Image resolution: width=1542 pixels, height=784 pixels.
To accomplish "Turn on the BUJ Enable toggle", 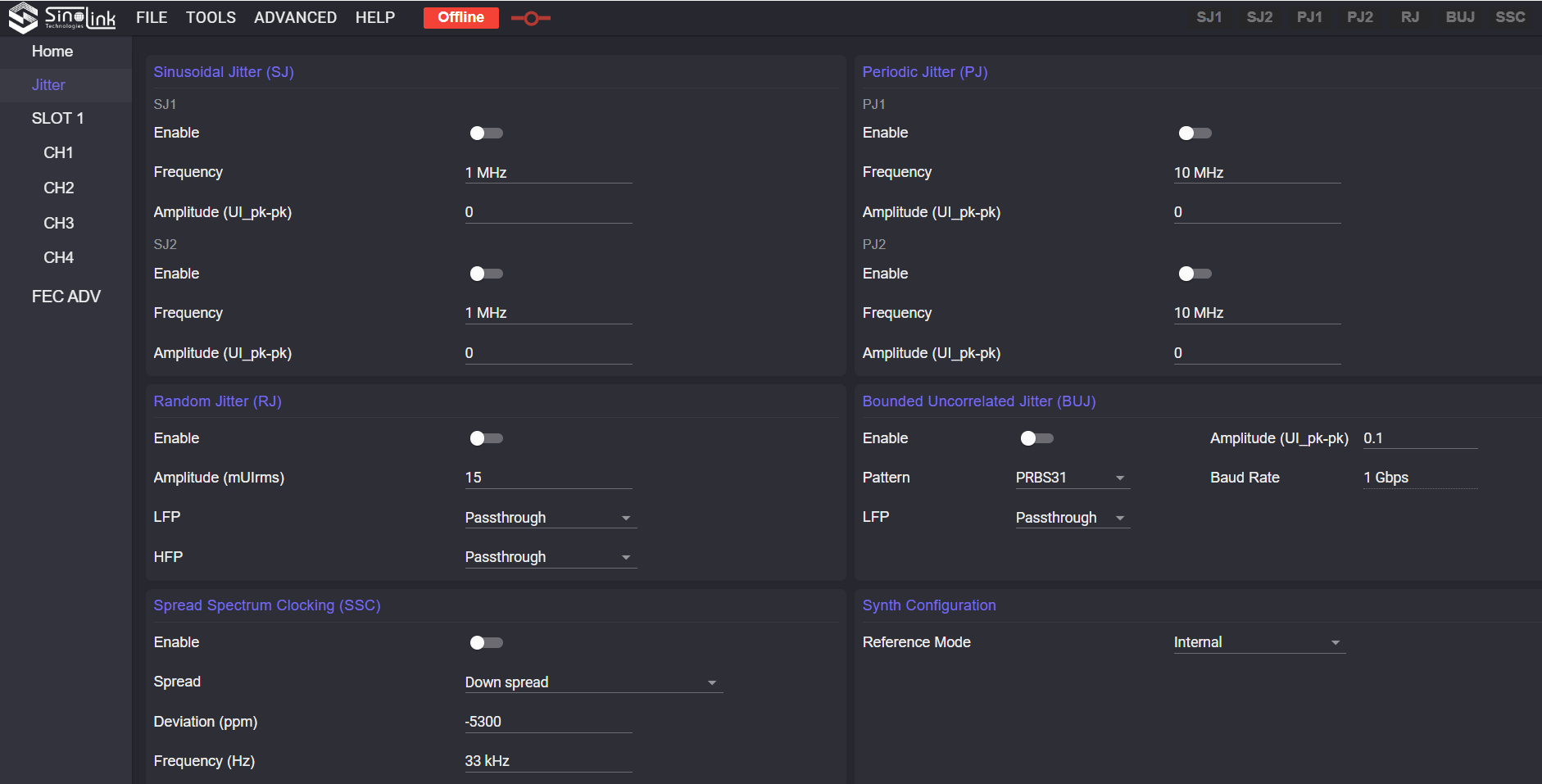I will [x=1036, y=438].
